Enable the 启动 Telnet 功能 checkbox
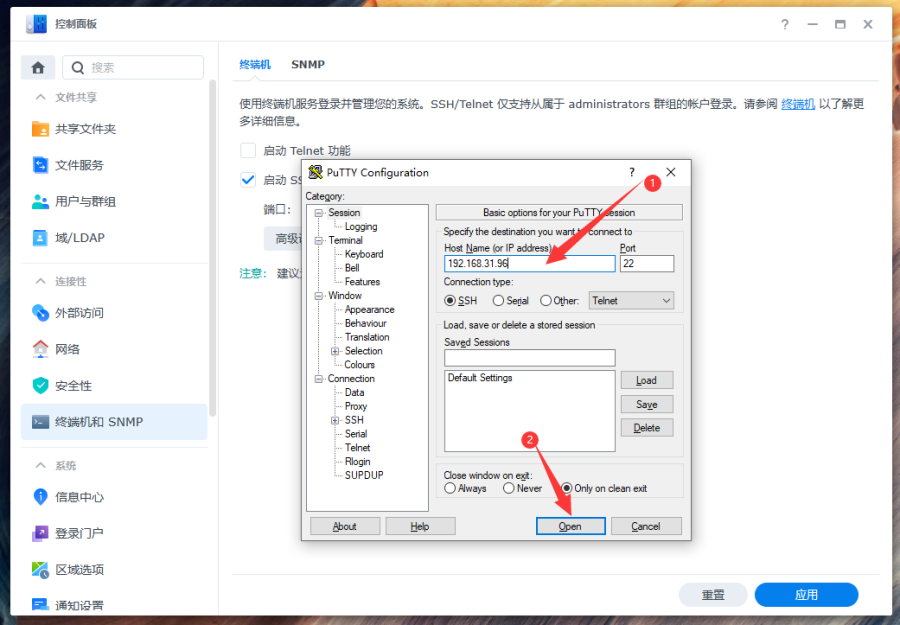The image size is (900, 625). 248,150
